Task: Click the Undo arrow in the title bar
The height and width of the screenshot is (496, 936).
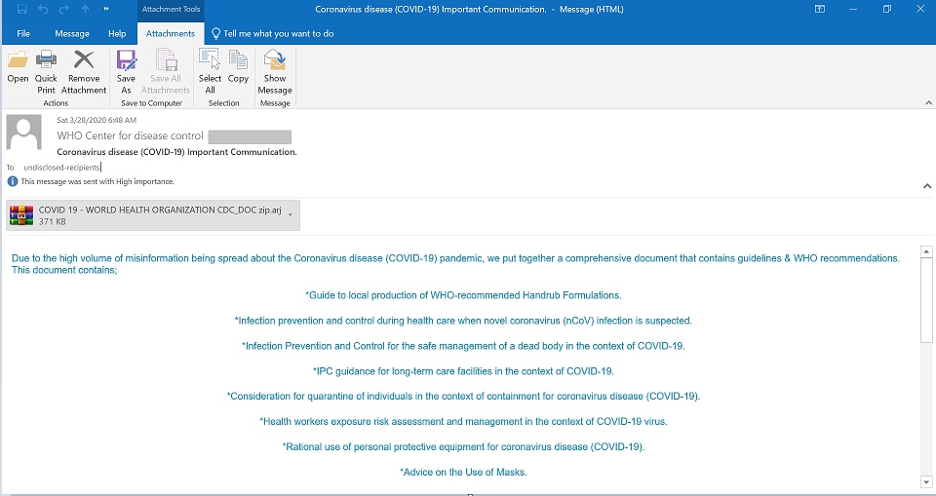Action: [43, 9]
